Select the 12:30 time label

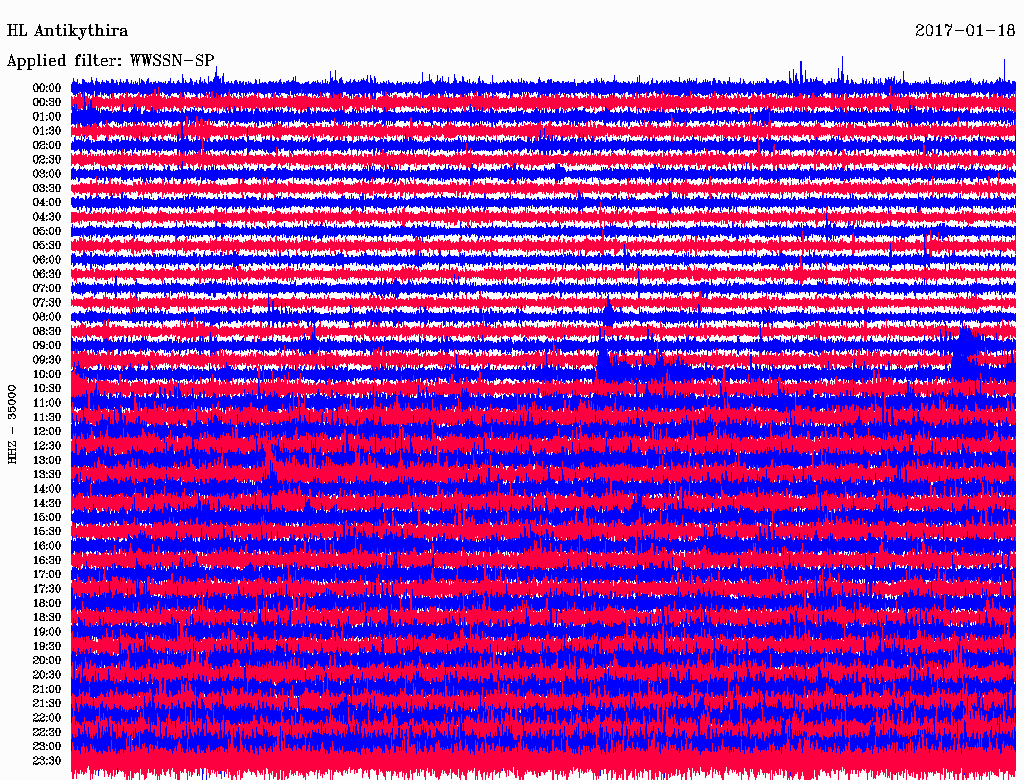click(x=47, y=446)
